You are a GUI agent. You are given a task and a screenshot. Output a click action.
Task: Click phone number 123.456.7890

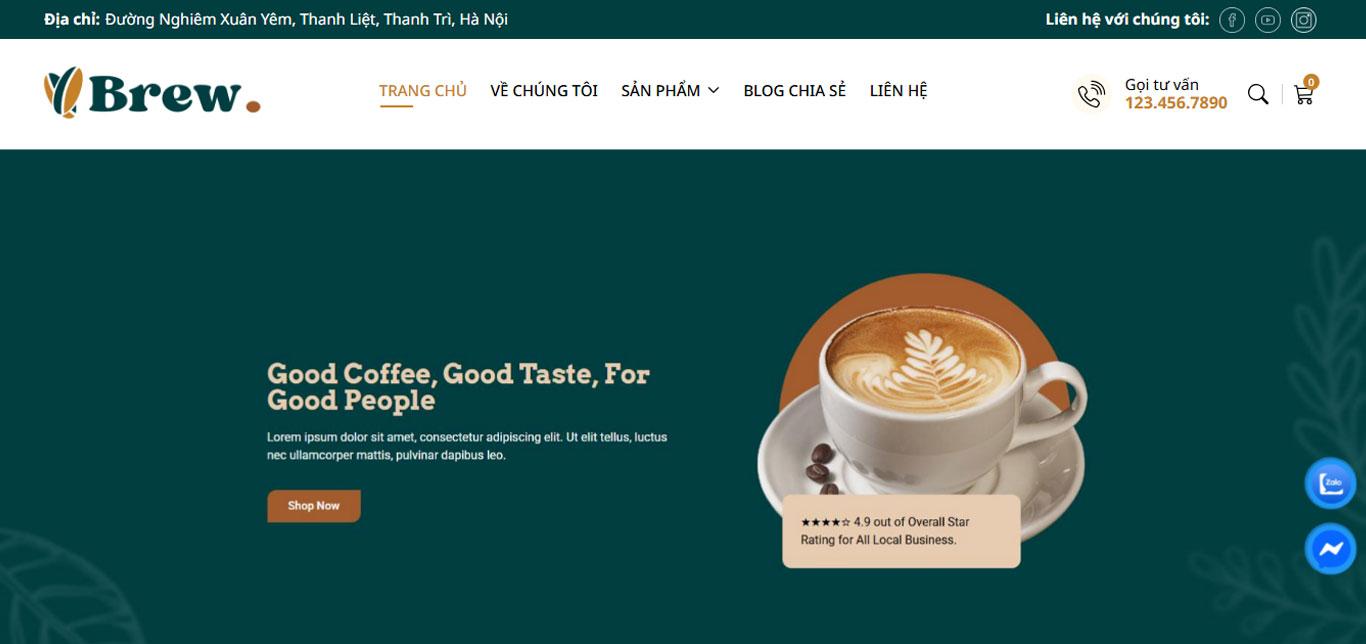click(1176, 103)
